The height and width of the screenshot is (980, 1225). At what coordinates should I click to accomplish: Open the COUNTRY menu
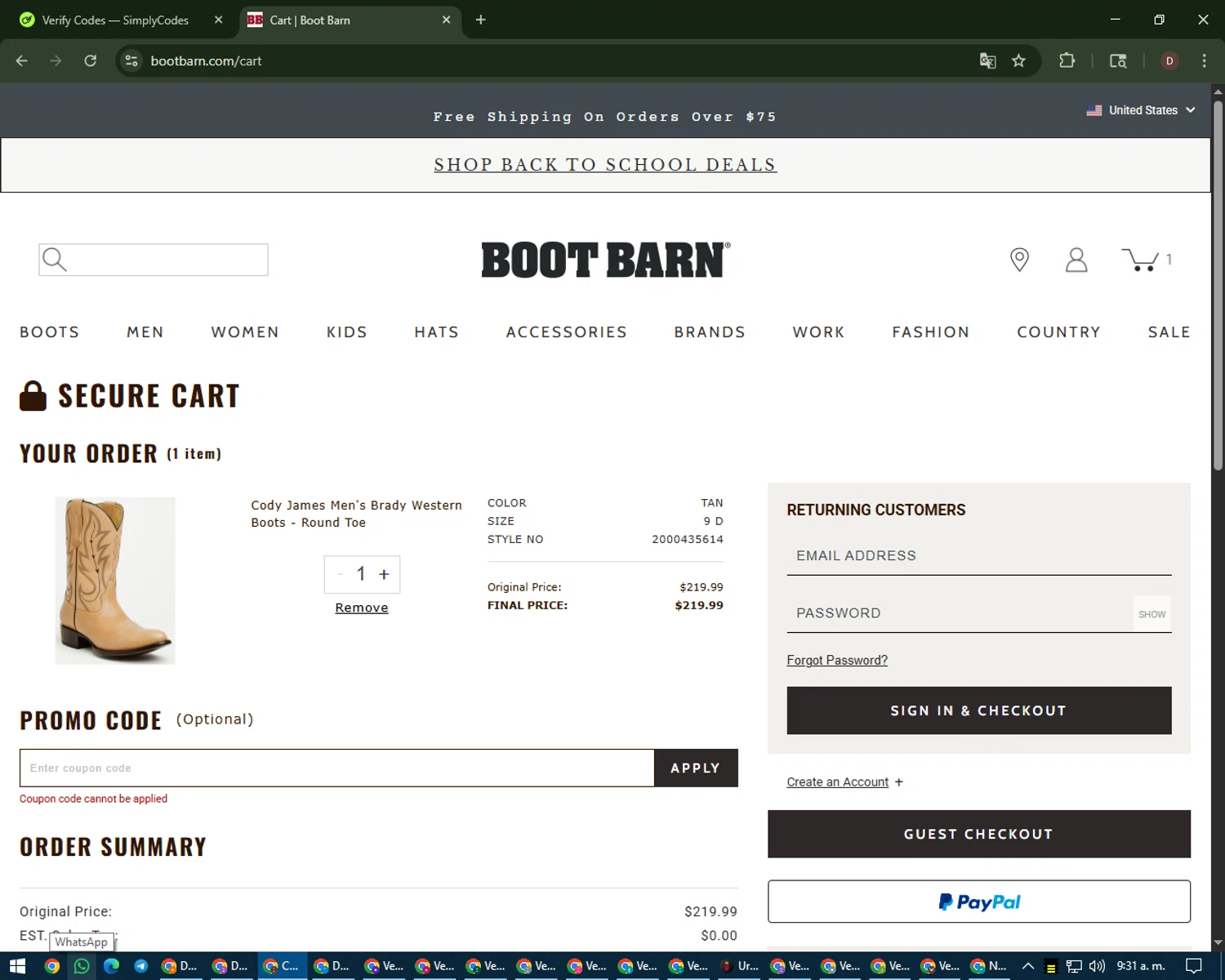[x=1058, y=332]
